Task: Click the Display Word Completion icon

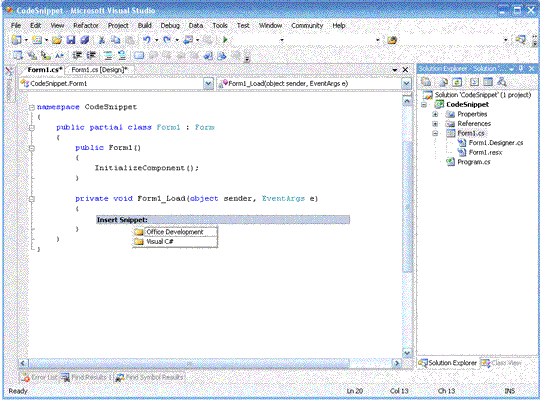Action: [x=60, y=55]
